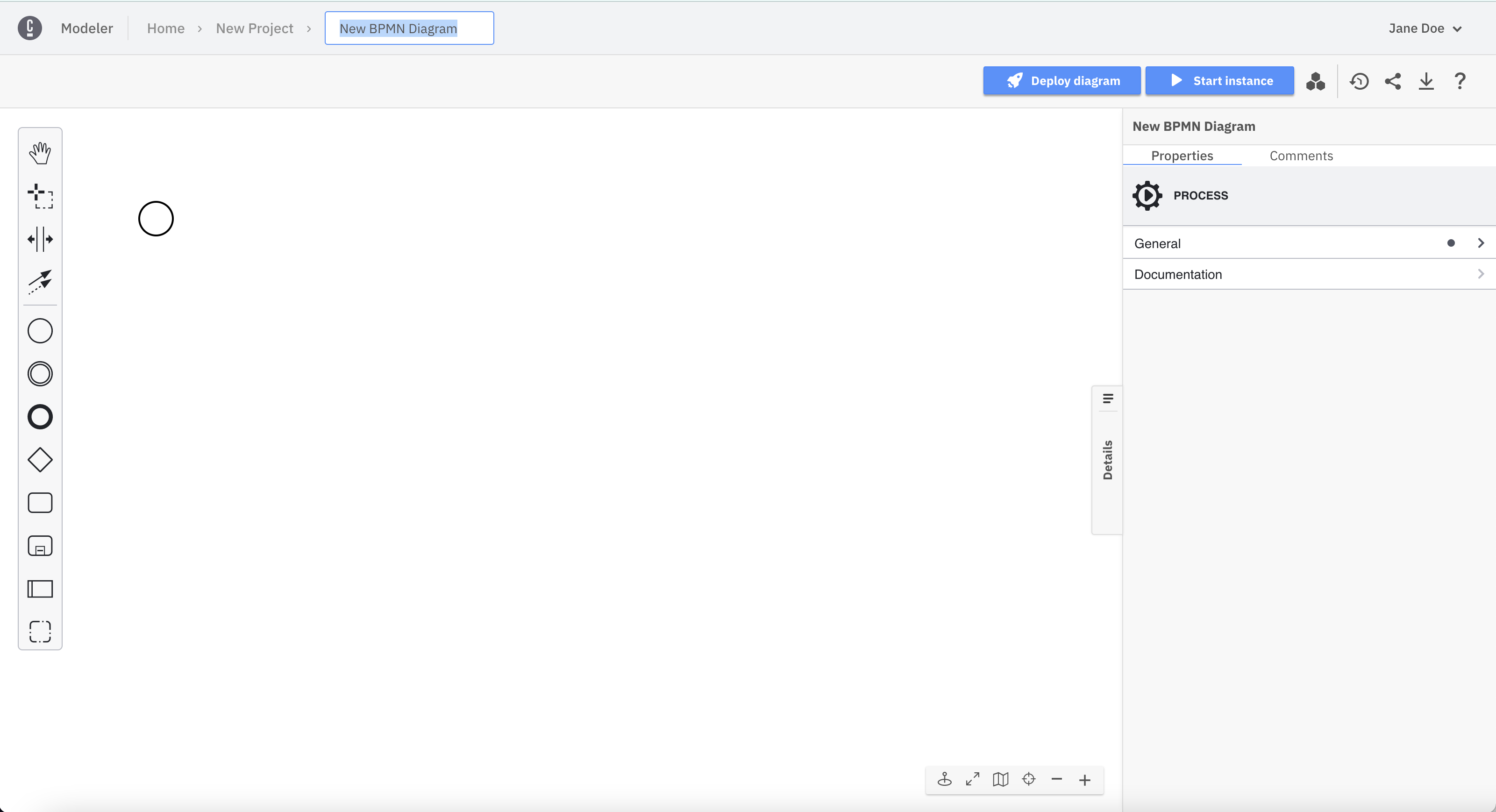Screen dimensions: 1496x812
Task: Select the Hand/Pan tool
Action: point(40,152)
